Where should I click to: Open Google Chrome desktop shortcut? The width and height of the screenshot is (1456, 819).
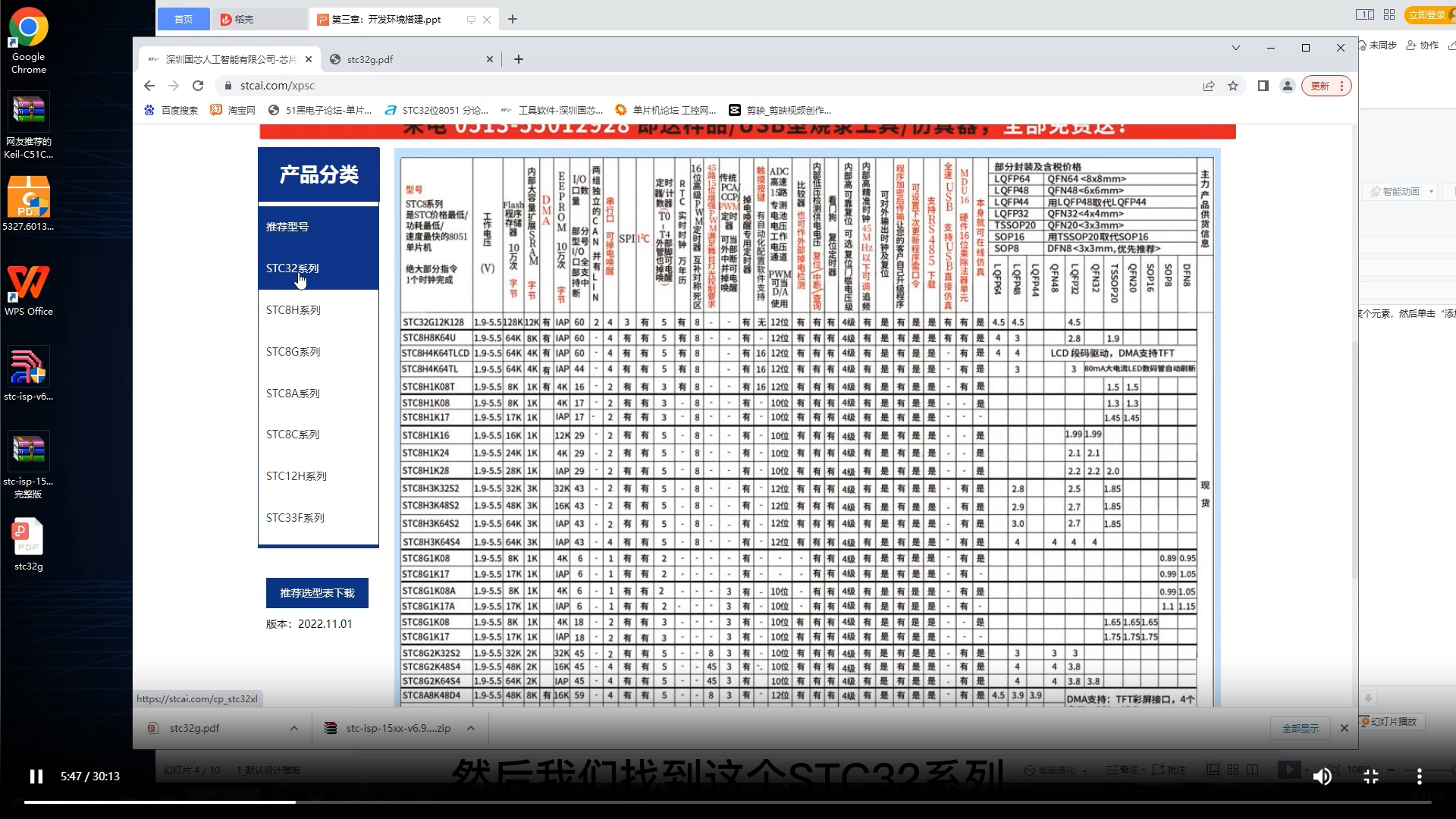pos(28,40)
